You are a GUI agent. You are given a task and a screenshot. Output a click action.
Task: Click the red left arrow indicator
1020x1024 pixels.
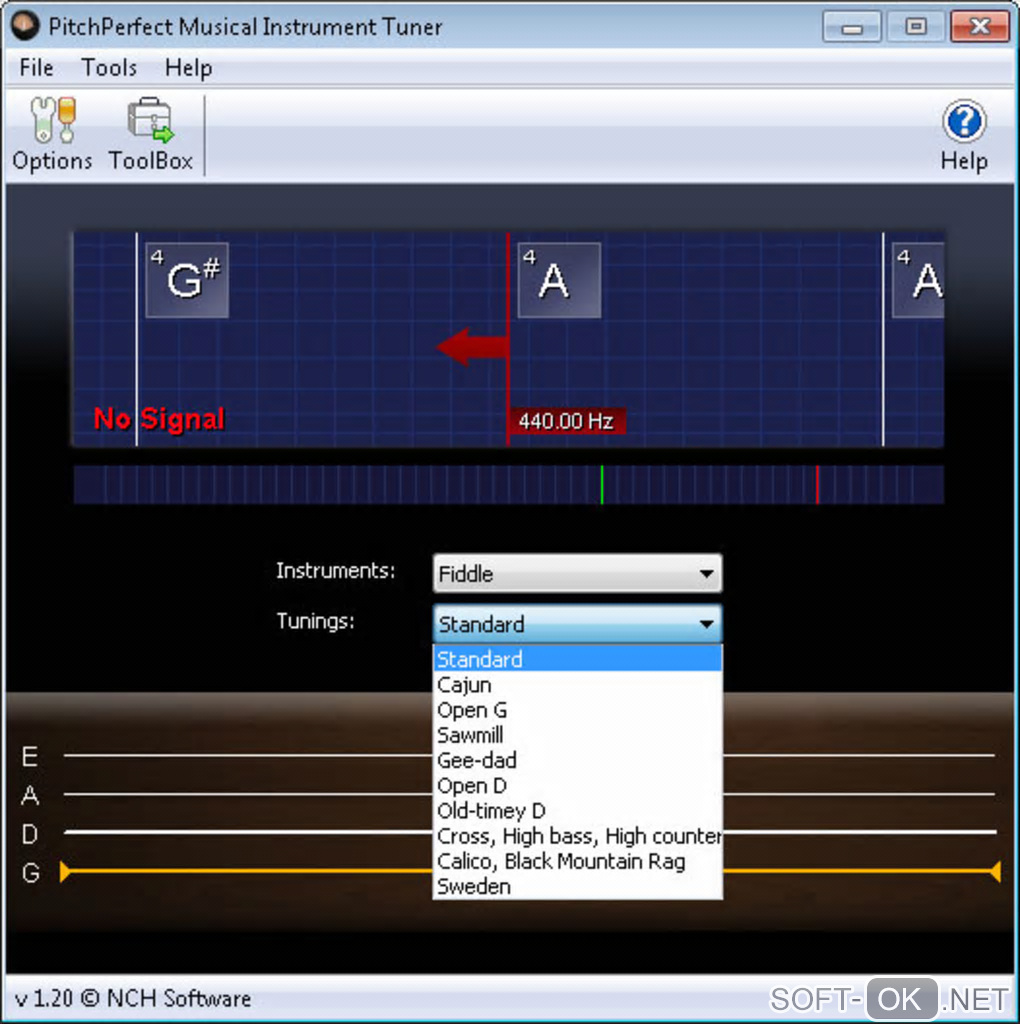[x=472, y=346]
